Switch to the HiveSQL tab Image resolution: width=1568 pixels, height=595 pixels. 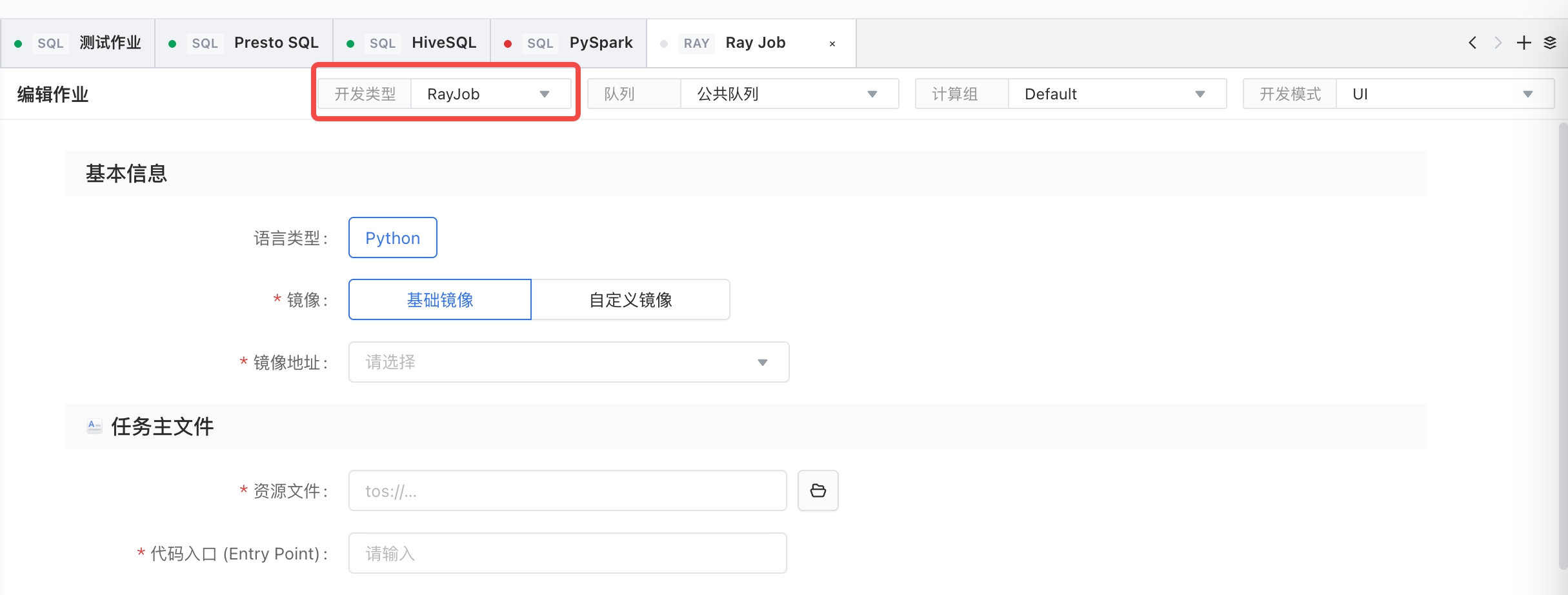443,43
